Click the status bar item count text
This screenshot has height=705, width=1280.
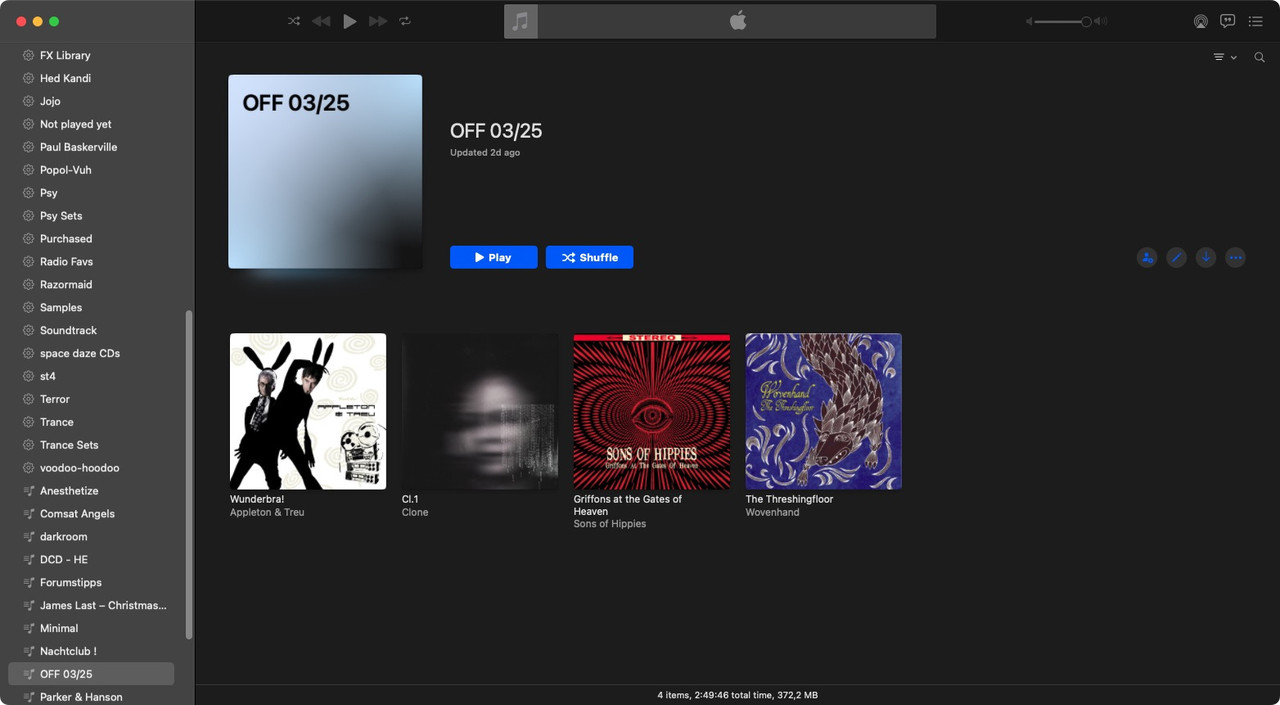point(737,695)
